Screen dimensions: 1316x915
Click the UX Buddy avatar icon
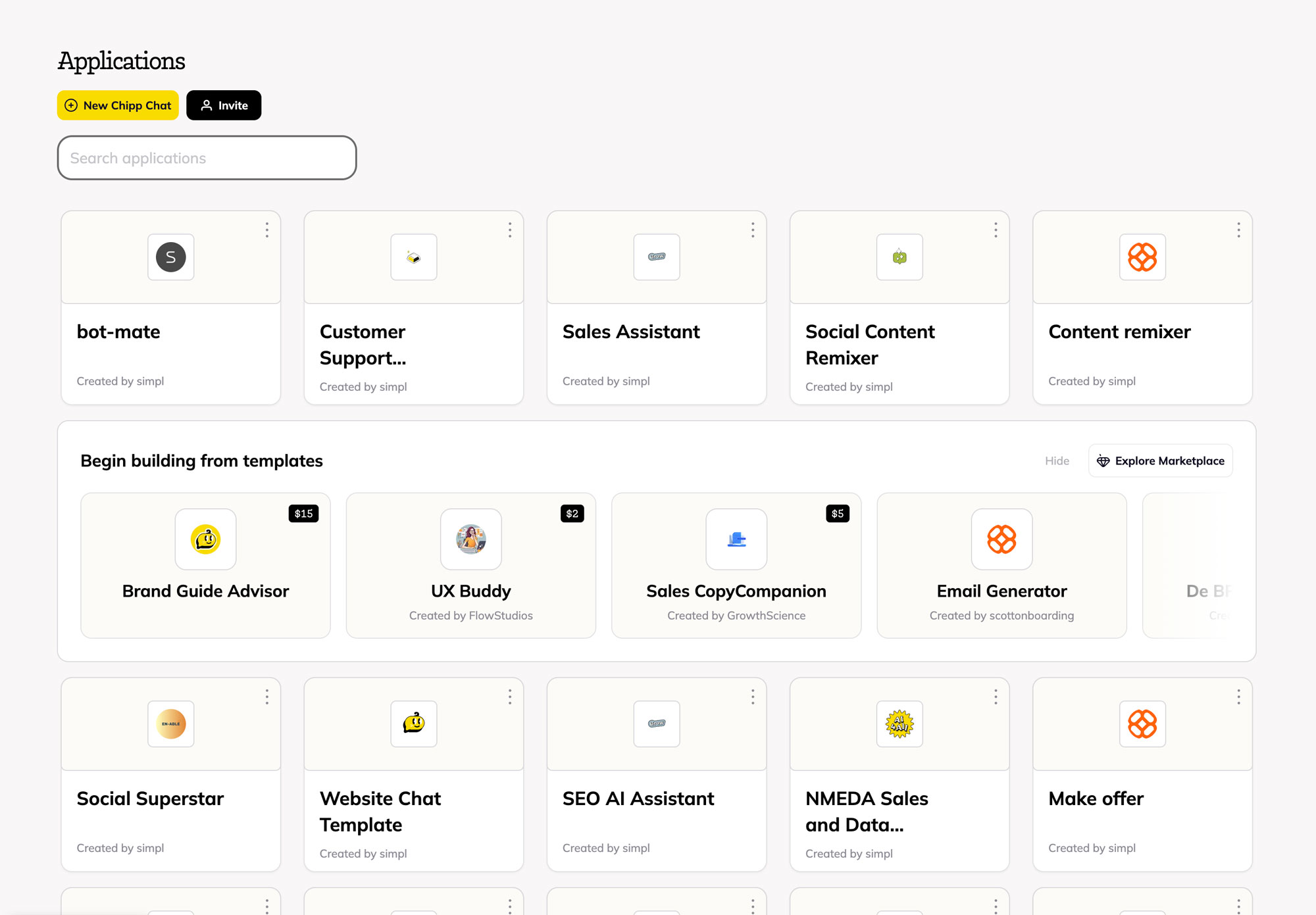(x=470, y=538)
